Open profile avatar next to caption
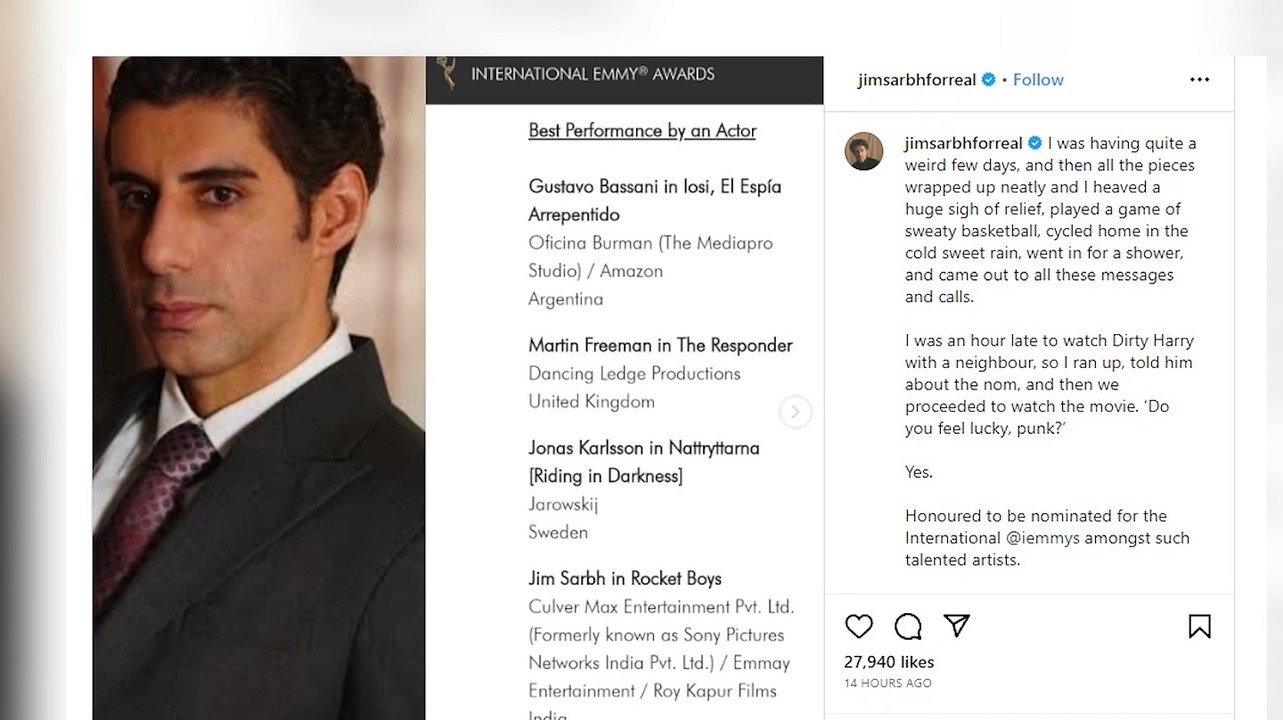The height and width of the screenshot is (720, 1283). 864,151
